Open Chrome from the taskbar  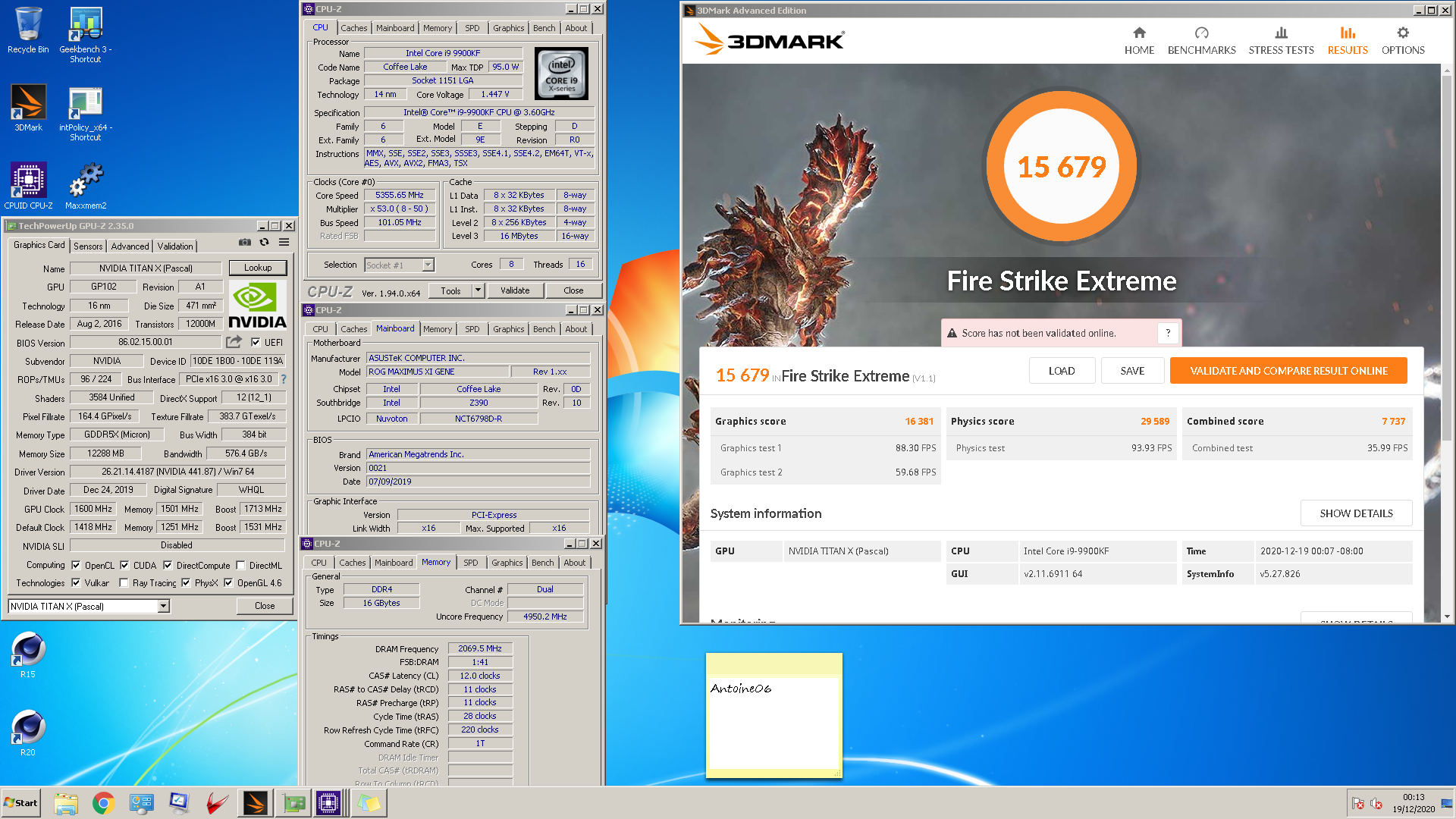104,803
